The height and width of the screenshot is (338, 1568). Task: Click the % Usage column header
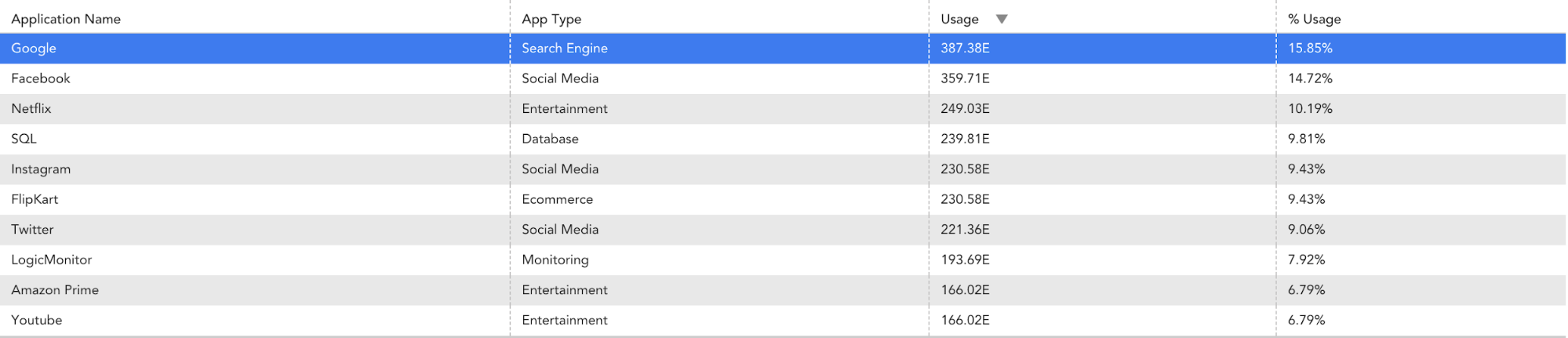[1314, 19]
